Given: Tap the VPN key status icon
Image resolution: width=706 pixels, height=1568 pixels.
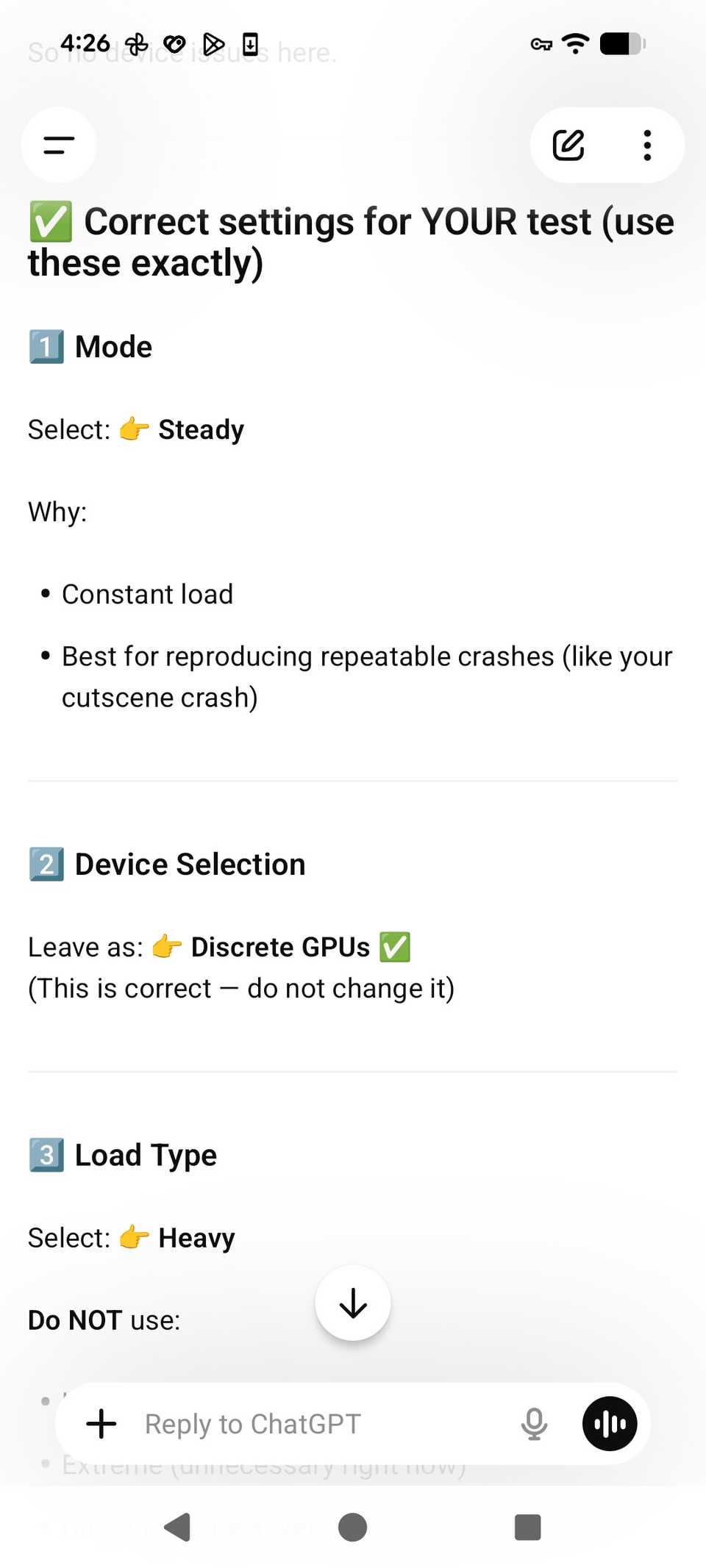Looking at the screenshot, I should point(541,45).
